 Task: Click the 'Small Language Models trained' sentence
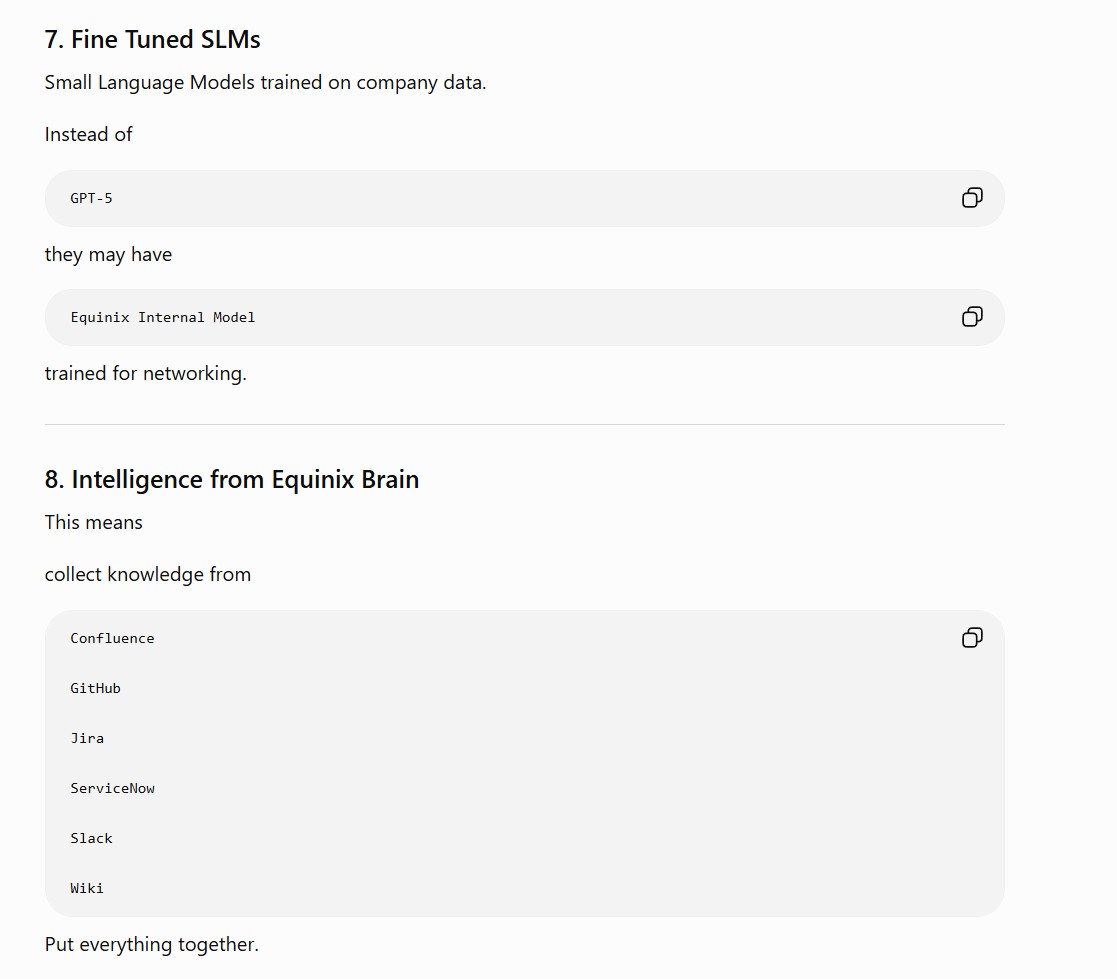coord(265,83)
